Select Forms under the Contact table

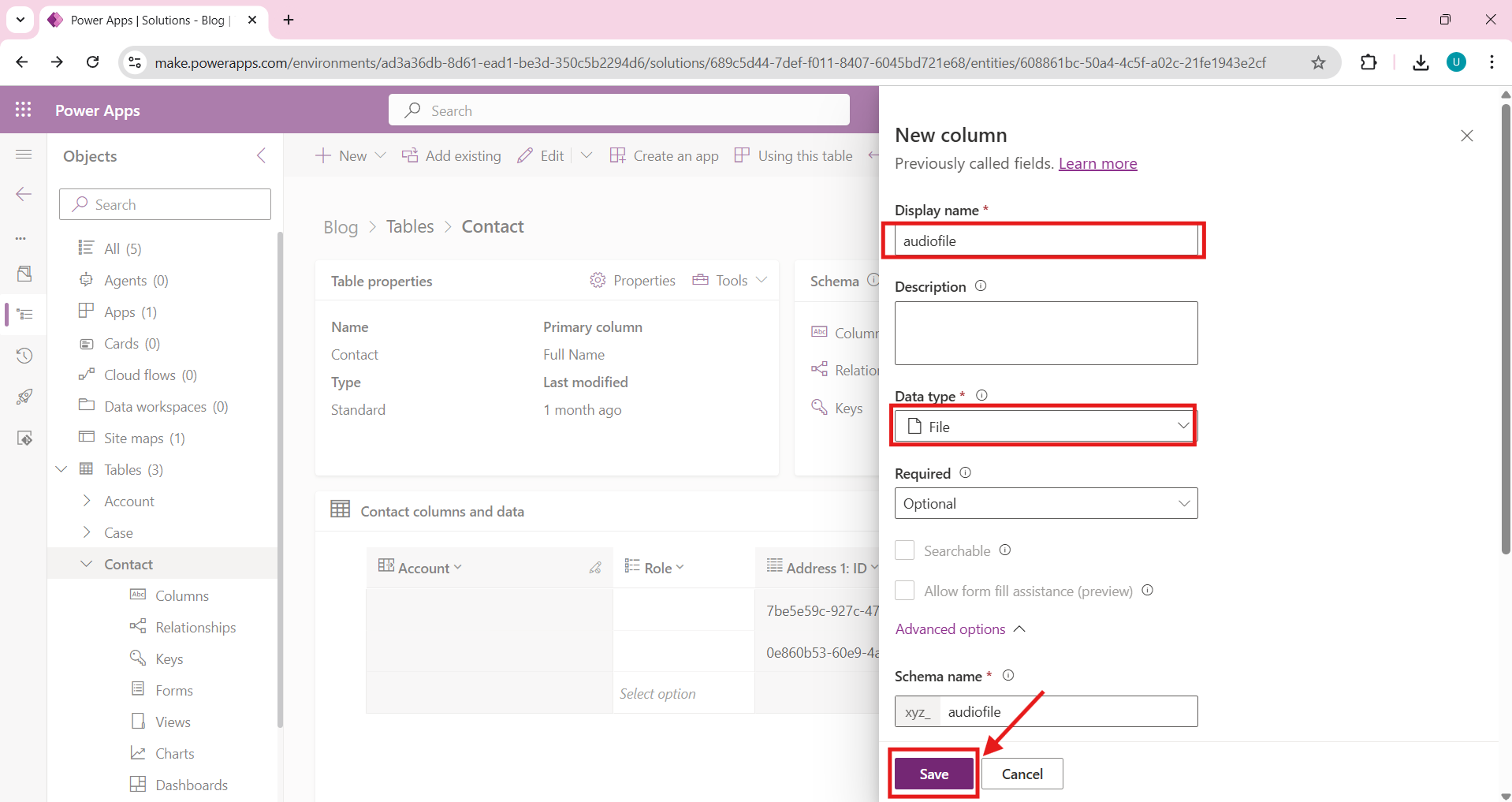(x=173, y=691)
